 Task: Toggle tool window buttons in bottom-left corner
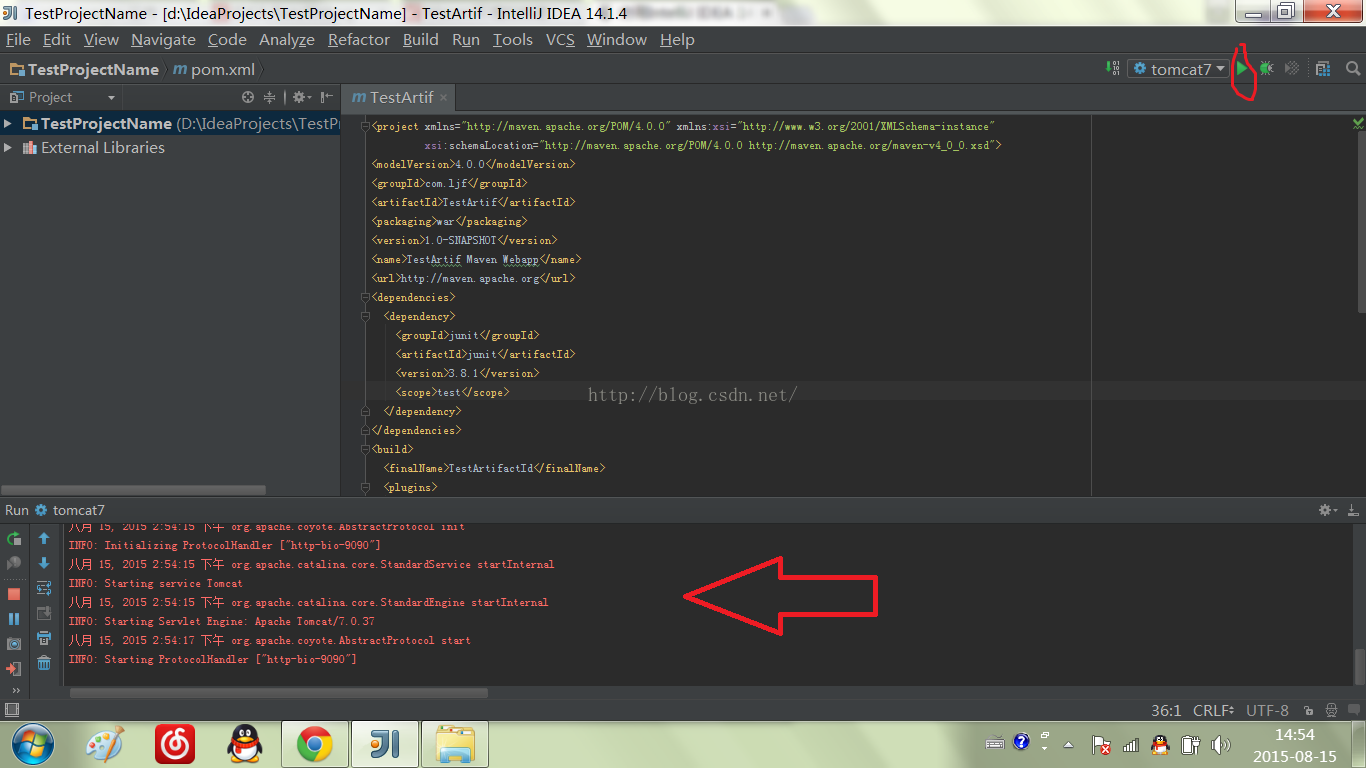pyautogui.click(x=11, y=710)
